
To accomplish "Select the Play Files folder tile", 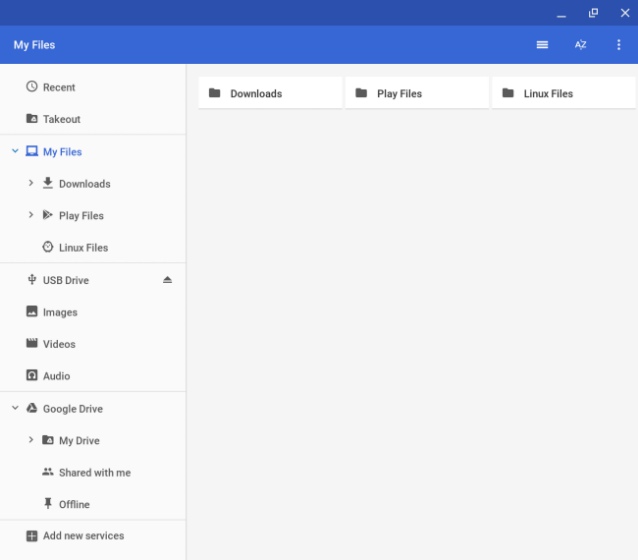I will [x=417, y=93].
